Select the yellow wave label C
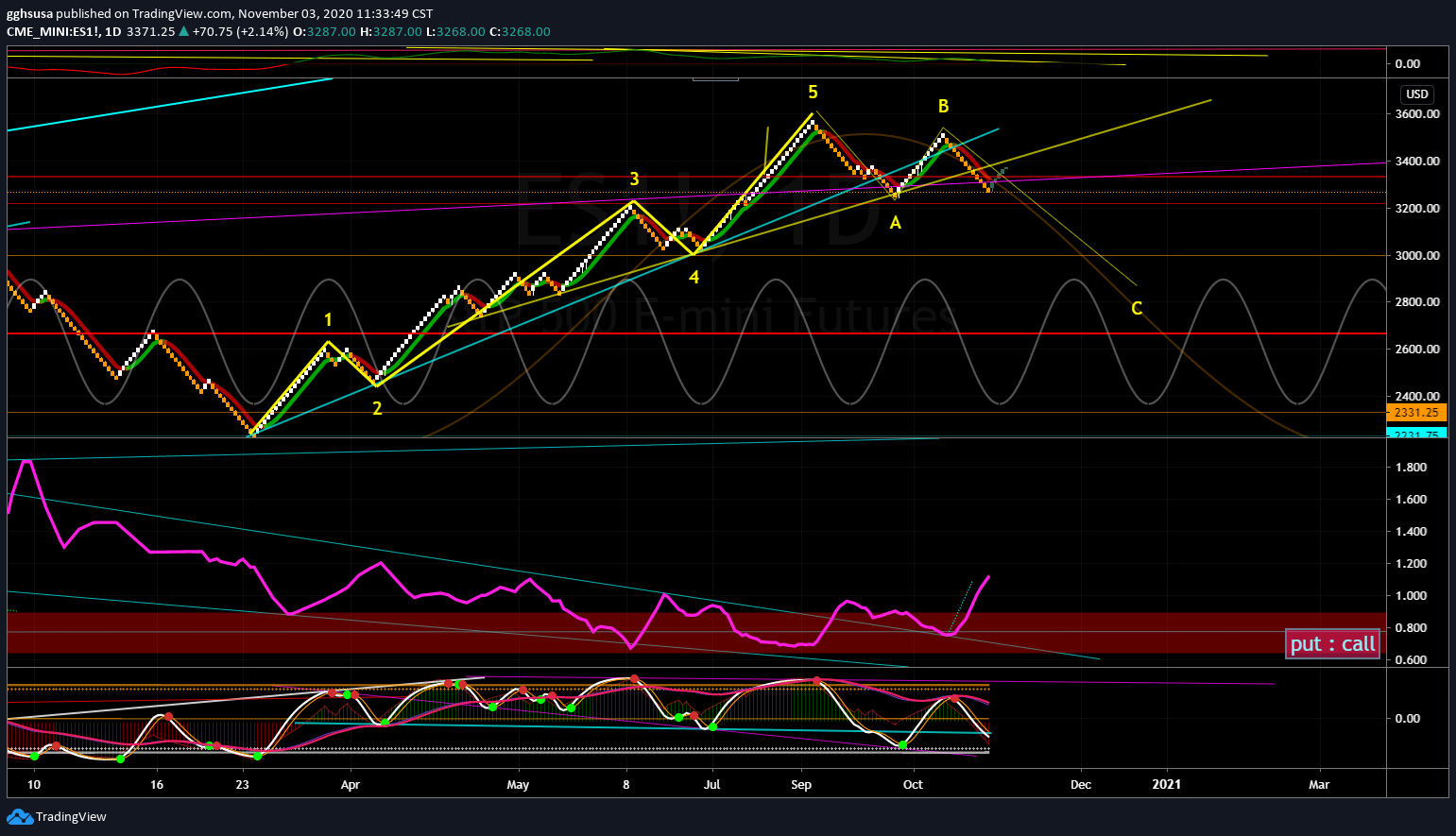 (x=1137, y=309)
